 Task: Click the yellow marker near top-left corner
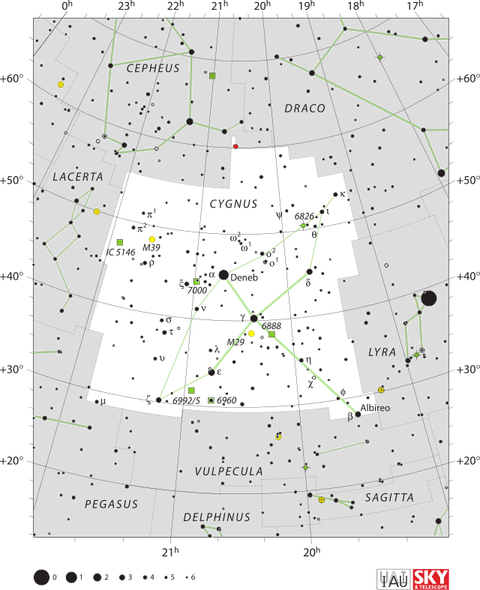[61, 85]
